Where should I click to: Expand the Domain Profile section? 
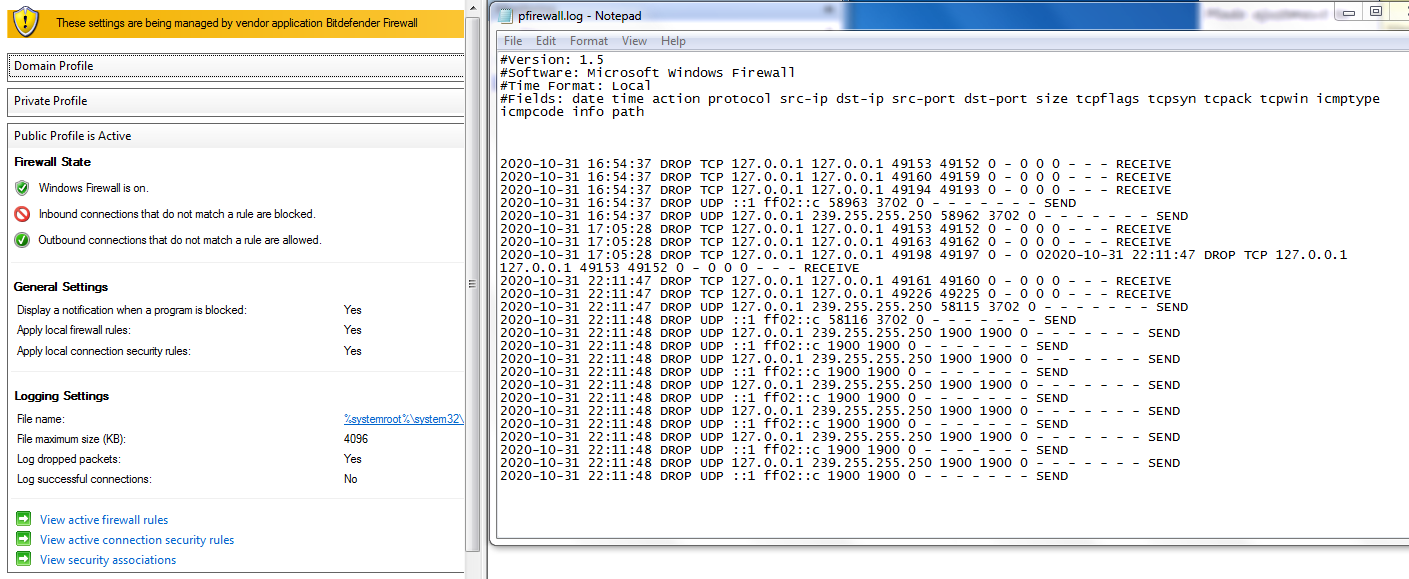(x=236, y=66)
